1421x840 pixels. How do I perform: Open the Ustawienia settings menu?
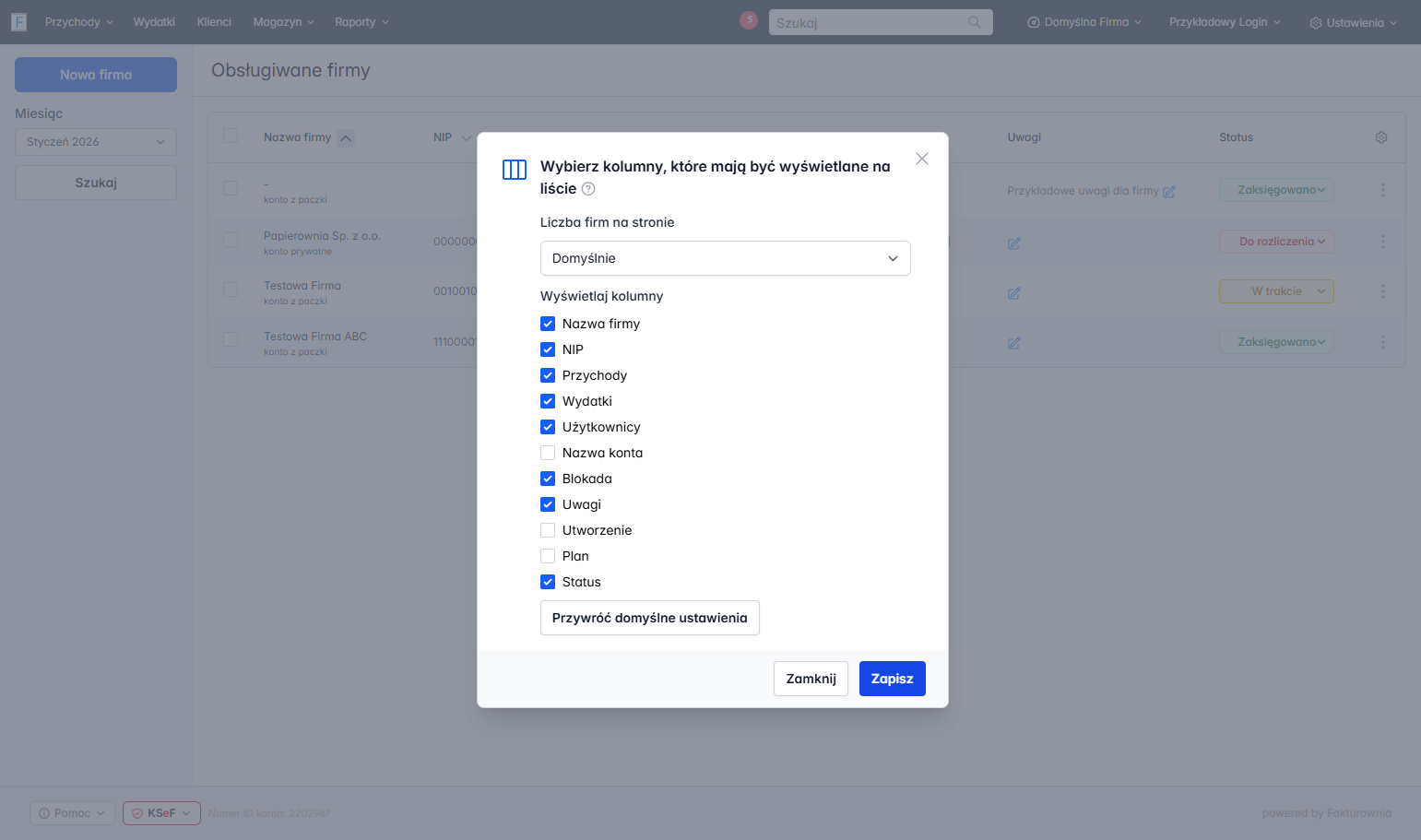point(1354,23)
